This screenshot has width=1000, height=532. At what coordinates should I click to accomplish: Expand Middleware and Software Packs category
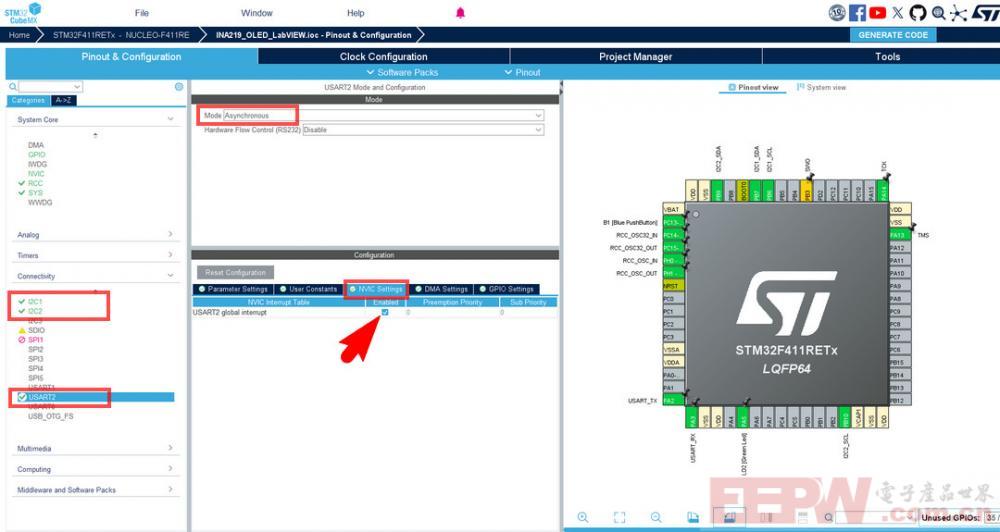[170, 489]
